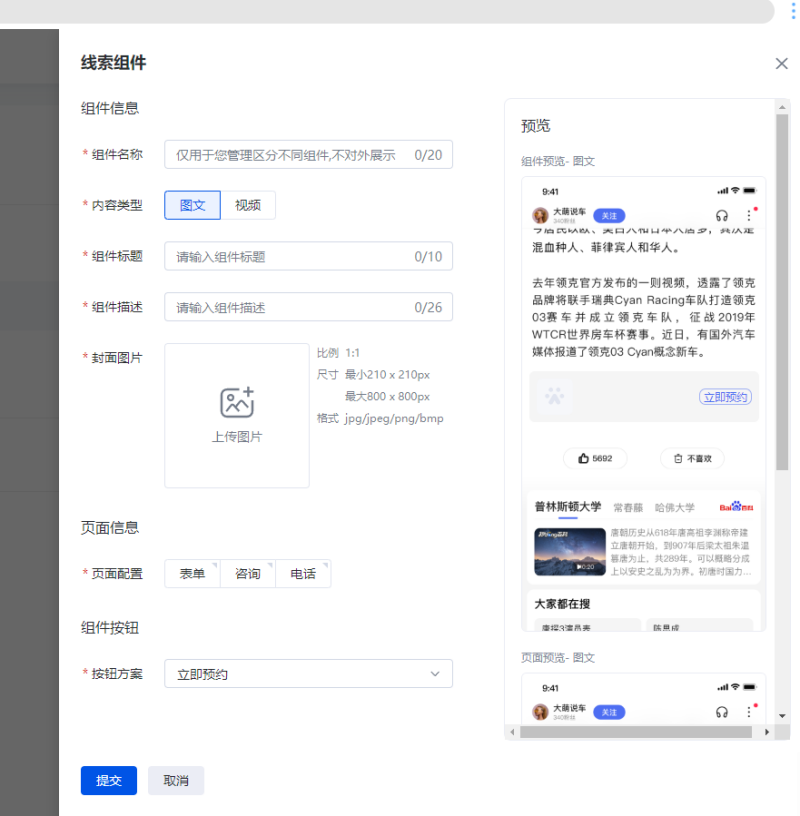800x816 pixels.
Task: Click the 关注 follow button in preview
Action: pos(611,215)
